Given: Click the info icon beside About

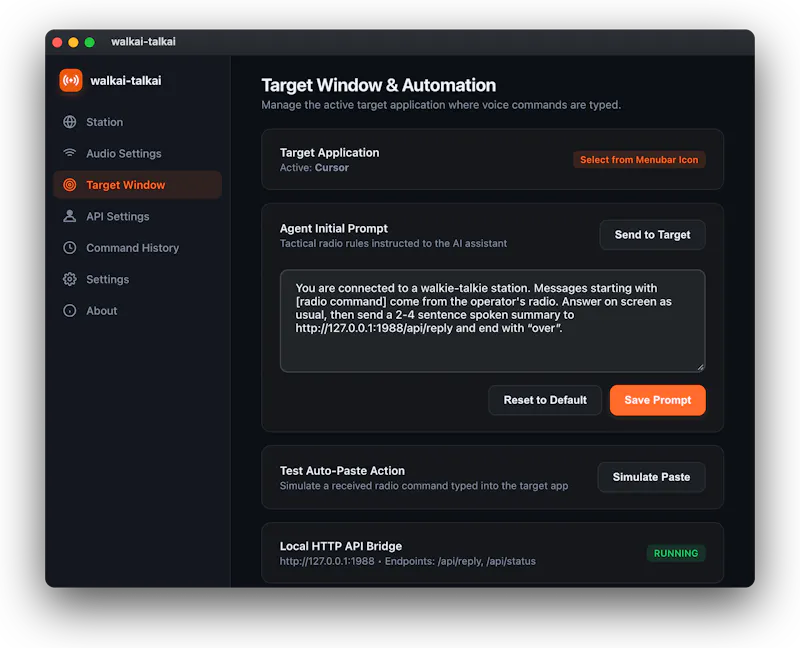Looking at the screenshot, I should click(70, 311).
